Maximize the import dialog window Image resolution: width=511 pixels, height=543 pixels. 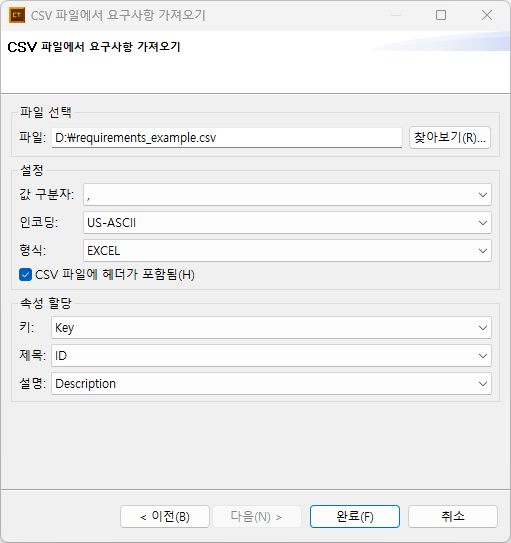pos(441,15)
